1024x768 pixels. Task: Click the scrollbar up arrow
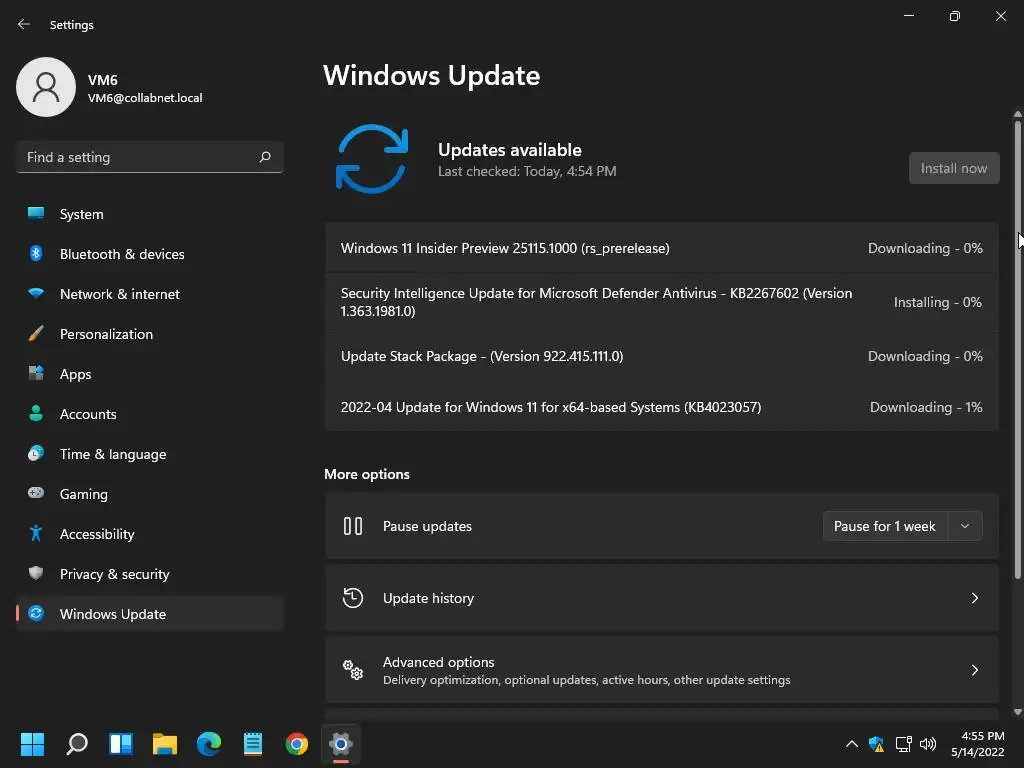point(1017,114)
